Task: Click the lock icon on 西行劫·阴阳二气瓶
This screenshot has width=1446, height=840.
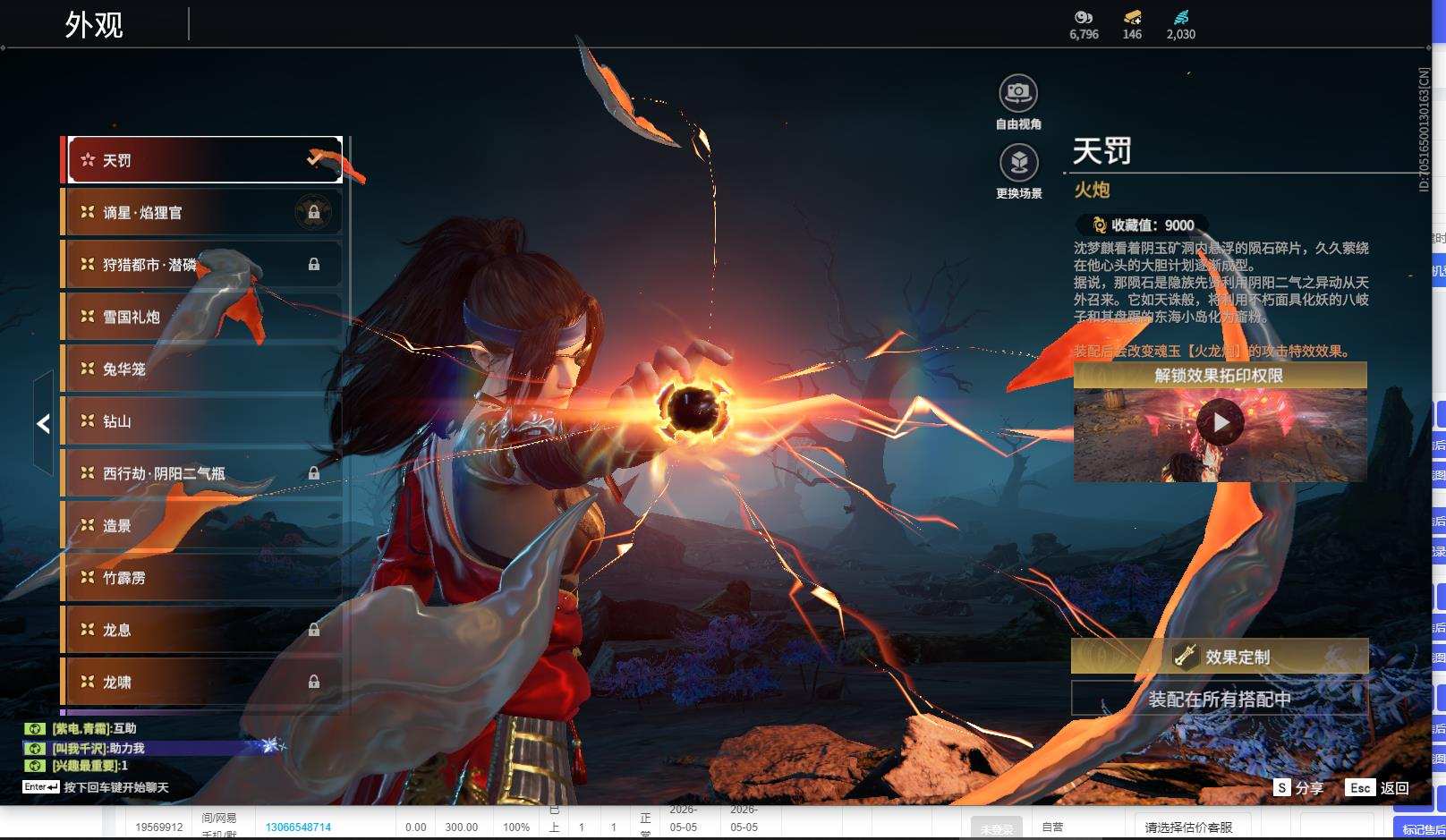Action: click(313, 472)
